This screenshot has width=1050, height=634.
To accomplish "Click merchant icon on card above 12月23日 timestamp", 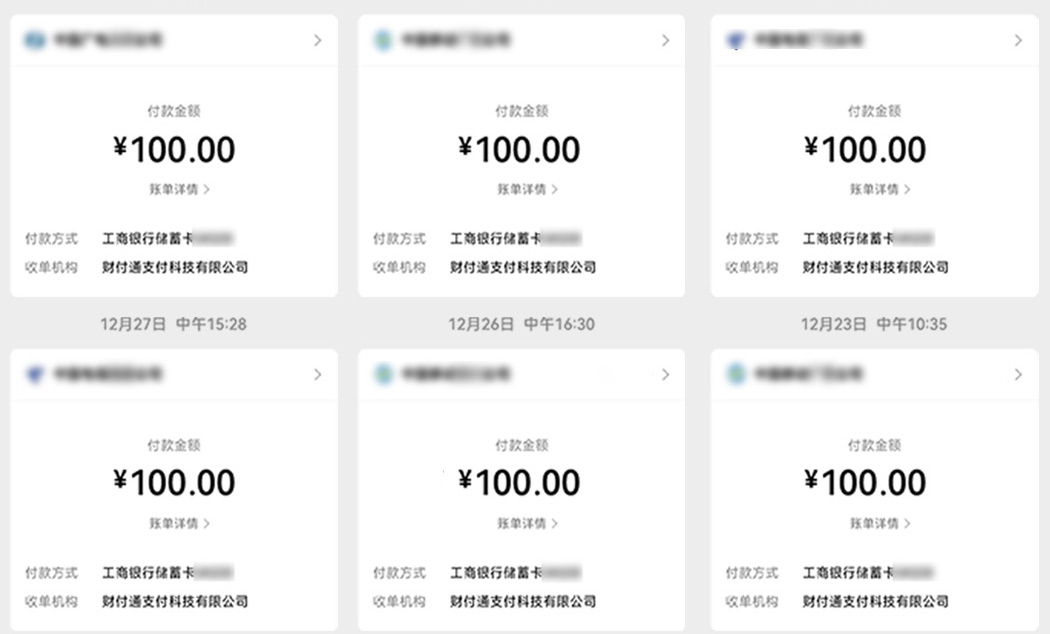I will [737, 41].
